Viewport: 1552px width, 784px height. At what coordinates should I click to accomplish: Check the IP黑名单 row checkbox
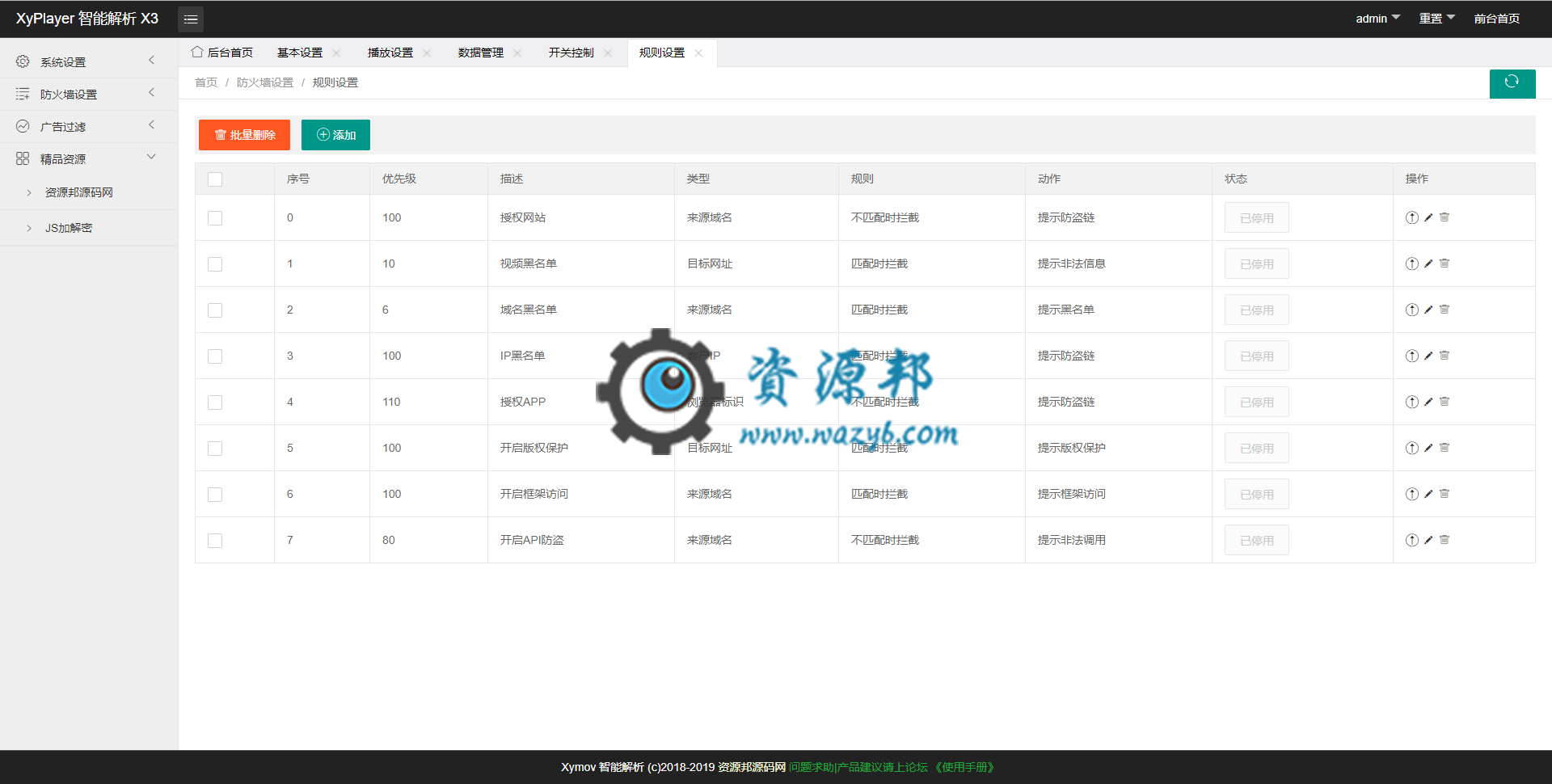coord(215,356)
